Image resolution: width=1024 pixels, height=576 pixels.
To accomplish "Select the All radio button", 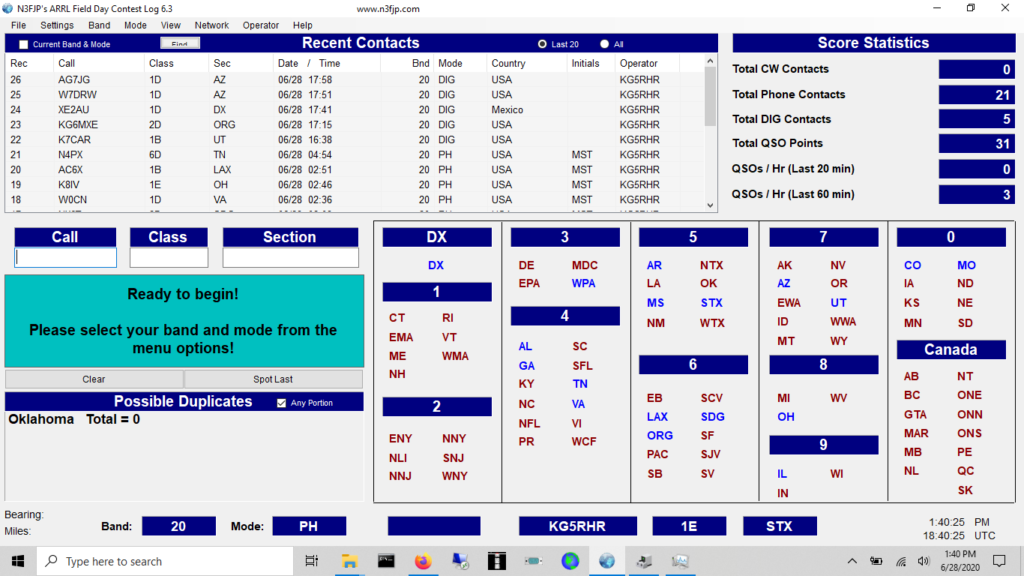I will coord(604,44).
